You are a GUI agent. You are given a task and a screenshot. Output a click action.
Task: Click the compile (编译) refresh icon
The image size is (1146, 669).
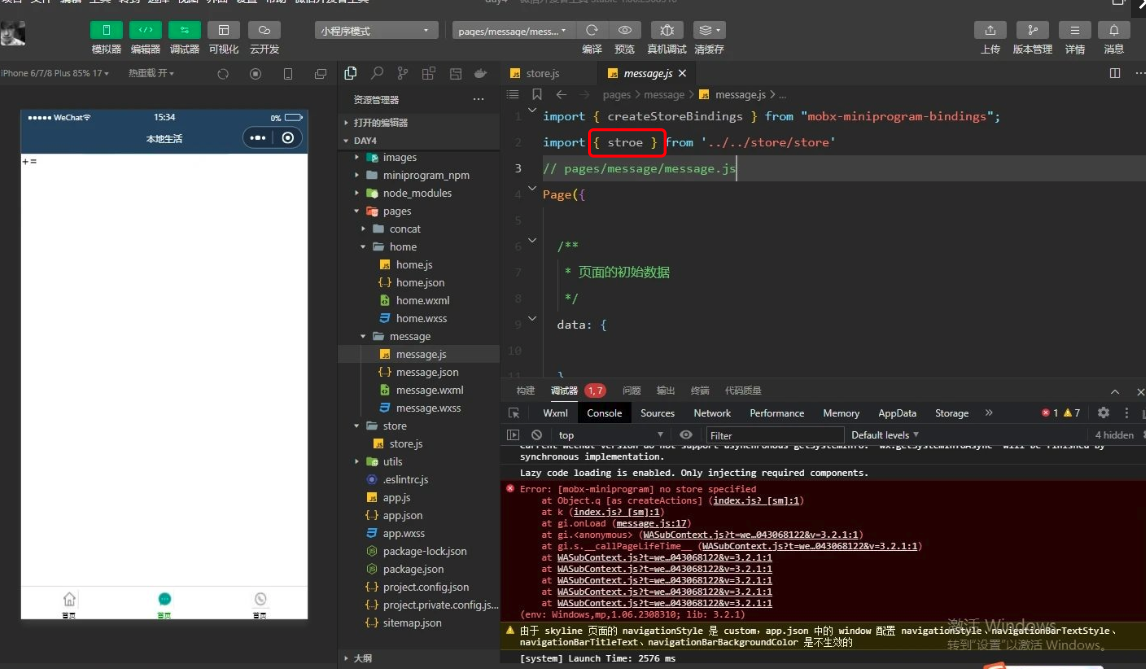[592, 30]
